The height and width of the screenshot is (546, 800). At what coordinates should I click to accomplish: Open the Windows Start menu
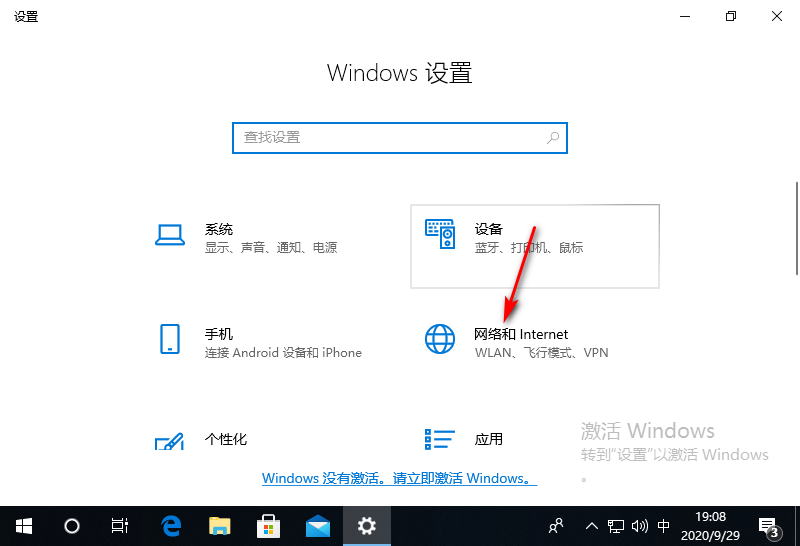[23, 526]
